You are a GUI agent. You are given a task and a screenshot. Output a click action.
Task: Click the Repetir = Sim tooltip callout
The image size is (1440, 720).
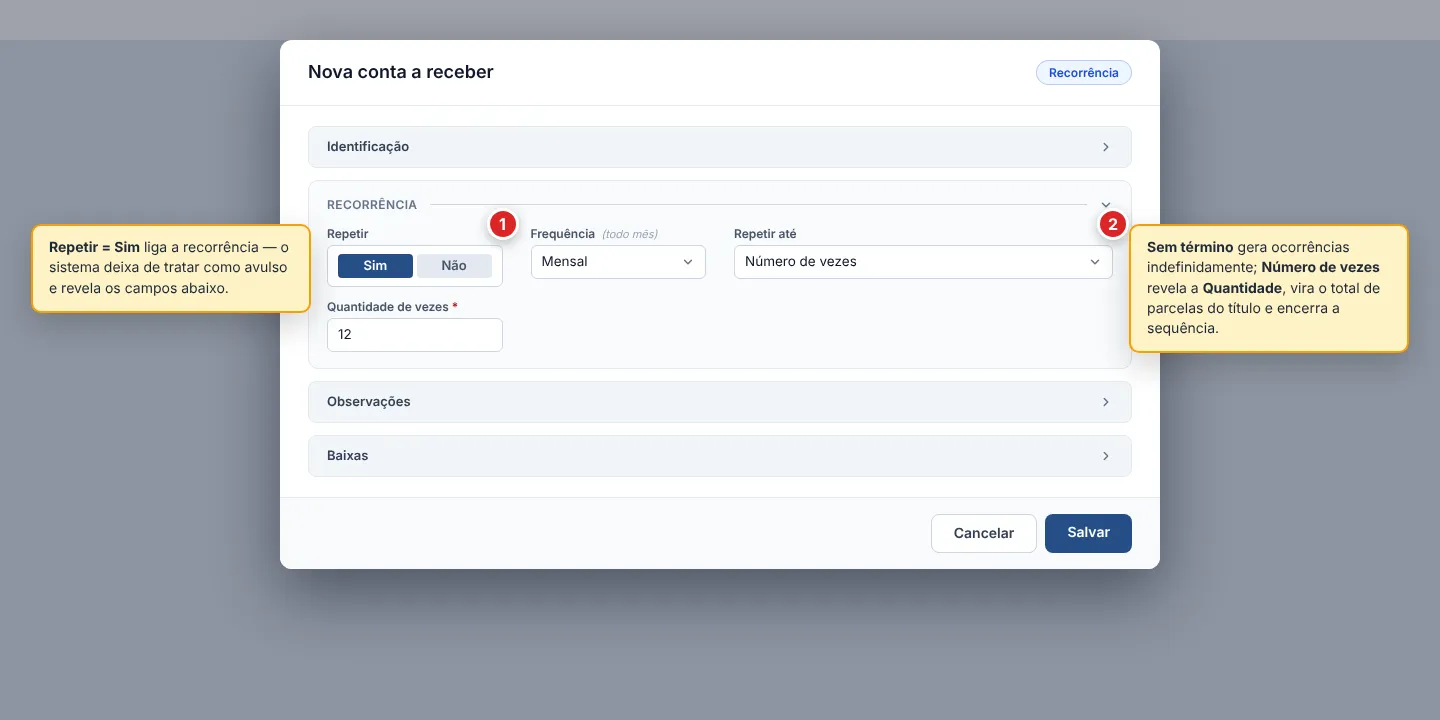(x=171, y=268)
